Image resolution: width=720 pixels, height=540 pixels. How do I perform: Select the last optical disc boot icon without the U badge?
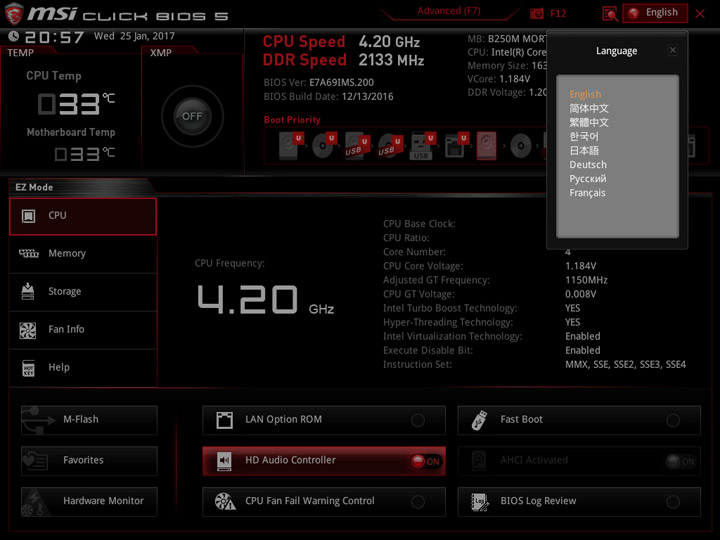click(521, 146)
